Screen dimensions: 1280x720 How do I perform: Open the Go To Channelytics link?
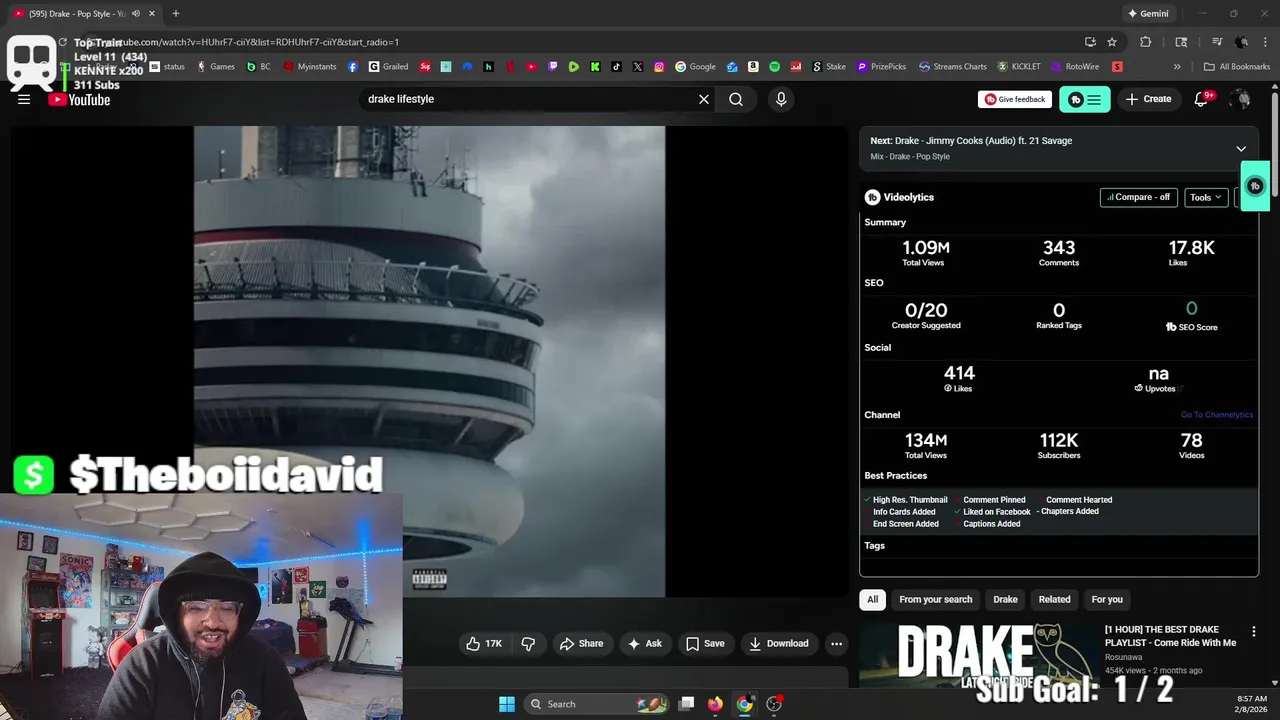tap(1217, 414)
